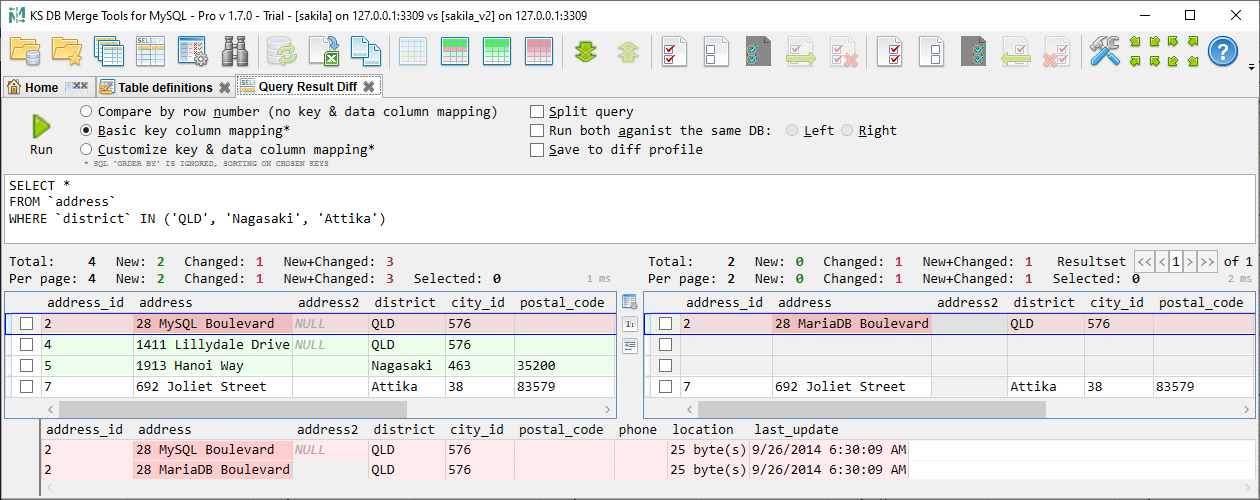Click left-side uncheck all rows icon
The image size is (1260, 500).
coord(717,51)
